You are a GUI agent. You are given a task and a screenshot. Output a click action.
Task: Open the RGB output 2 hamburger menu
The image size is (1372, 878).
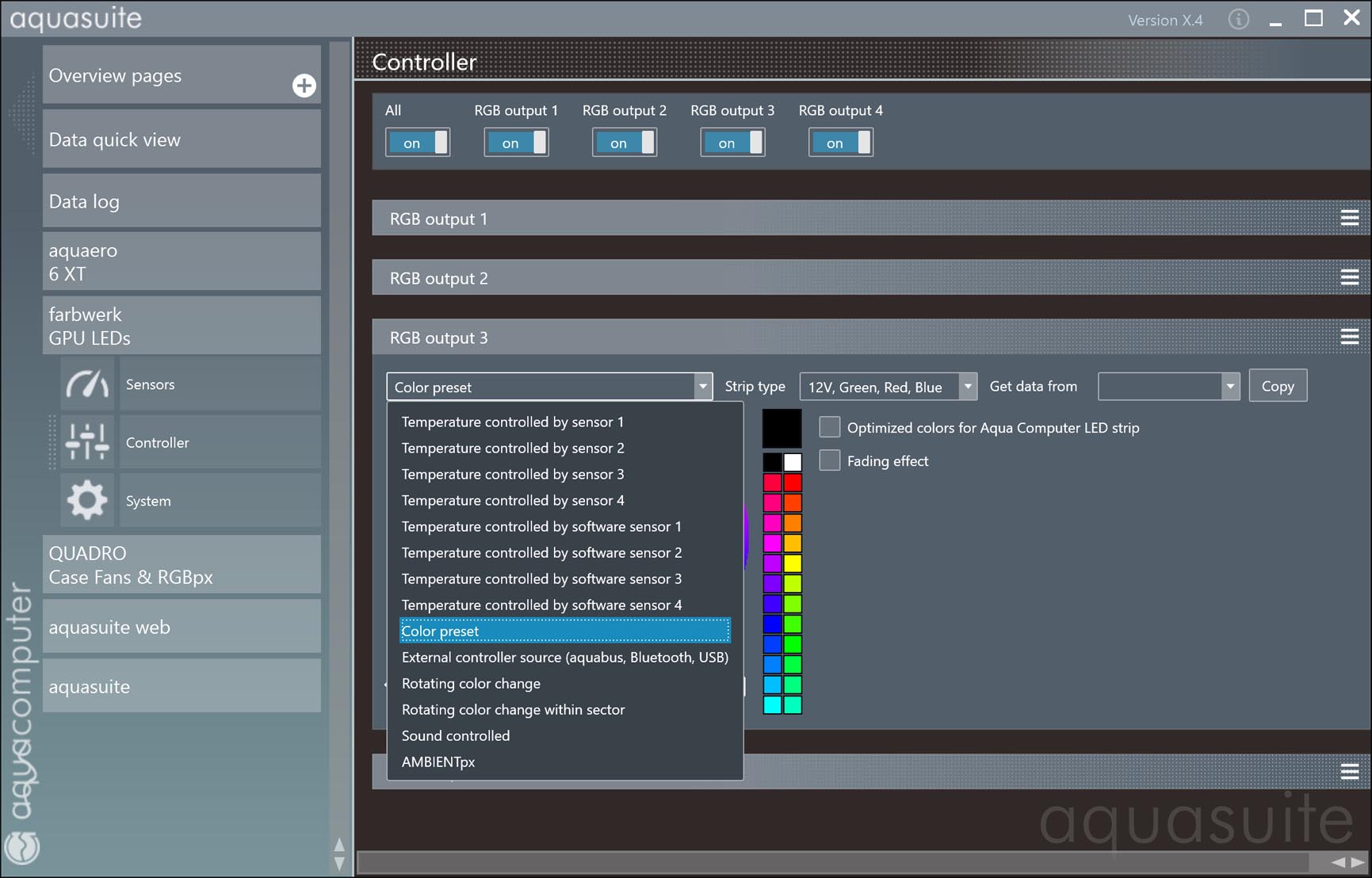[1349, 278]
